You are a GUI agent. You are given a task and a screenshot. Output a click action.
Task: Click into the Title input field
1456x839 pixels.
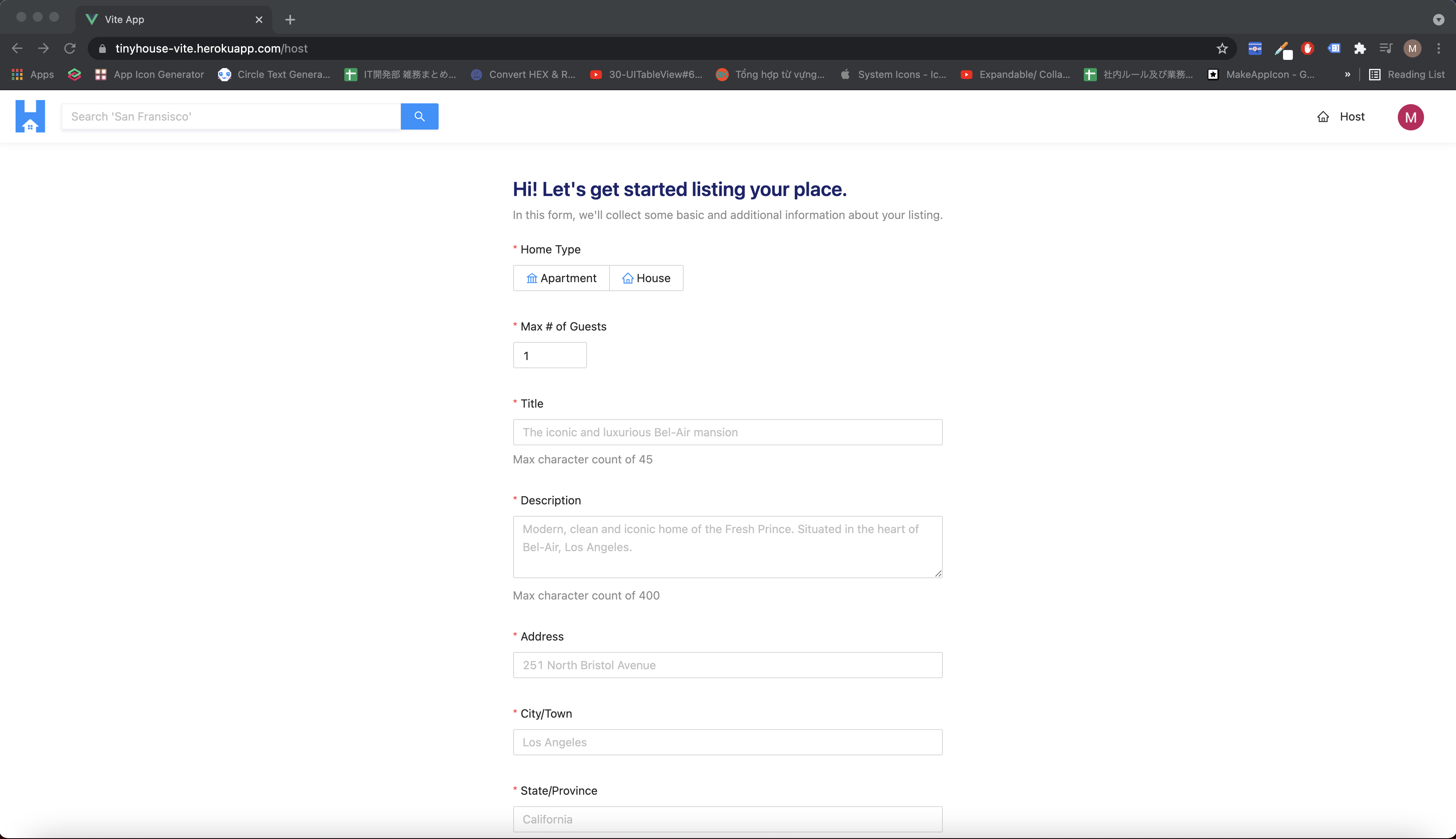(728, 432)
